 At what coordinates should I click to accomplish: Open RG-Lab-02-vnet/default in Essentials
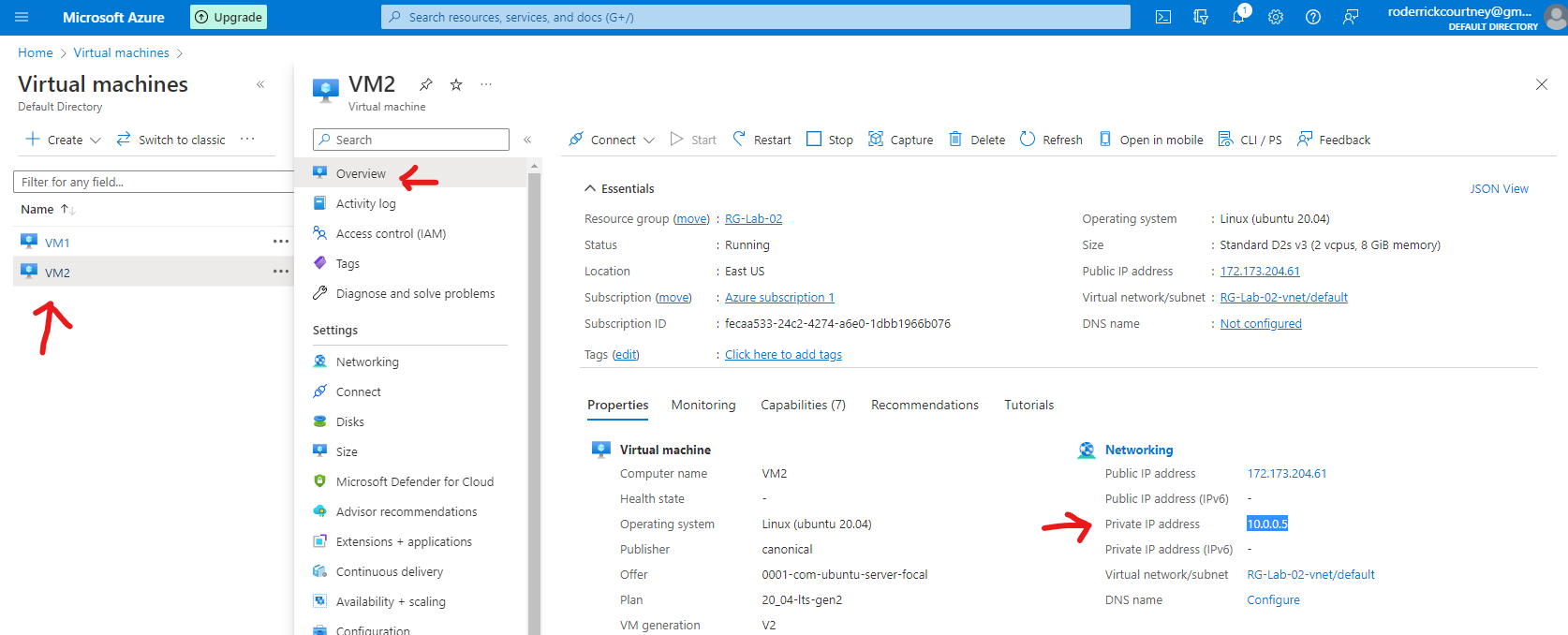click(1283, 297)
